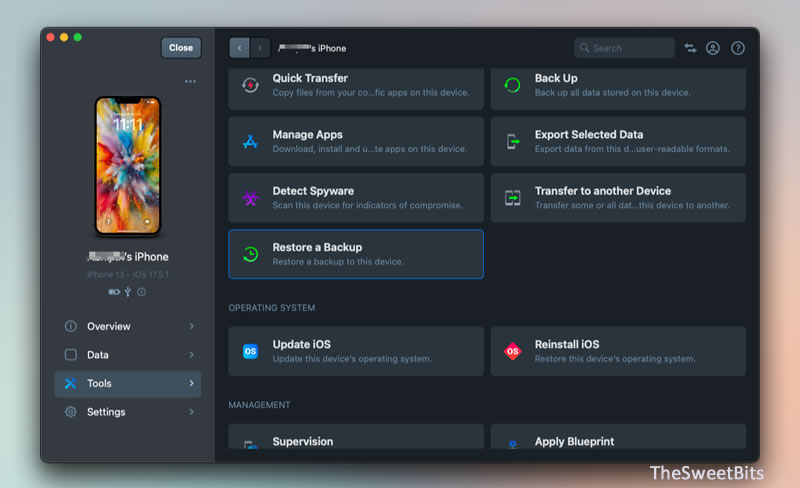The height and width of the screenshot is (488, 800).
Task: Open the Supervision card
Action: pos(356,437)
